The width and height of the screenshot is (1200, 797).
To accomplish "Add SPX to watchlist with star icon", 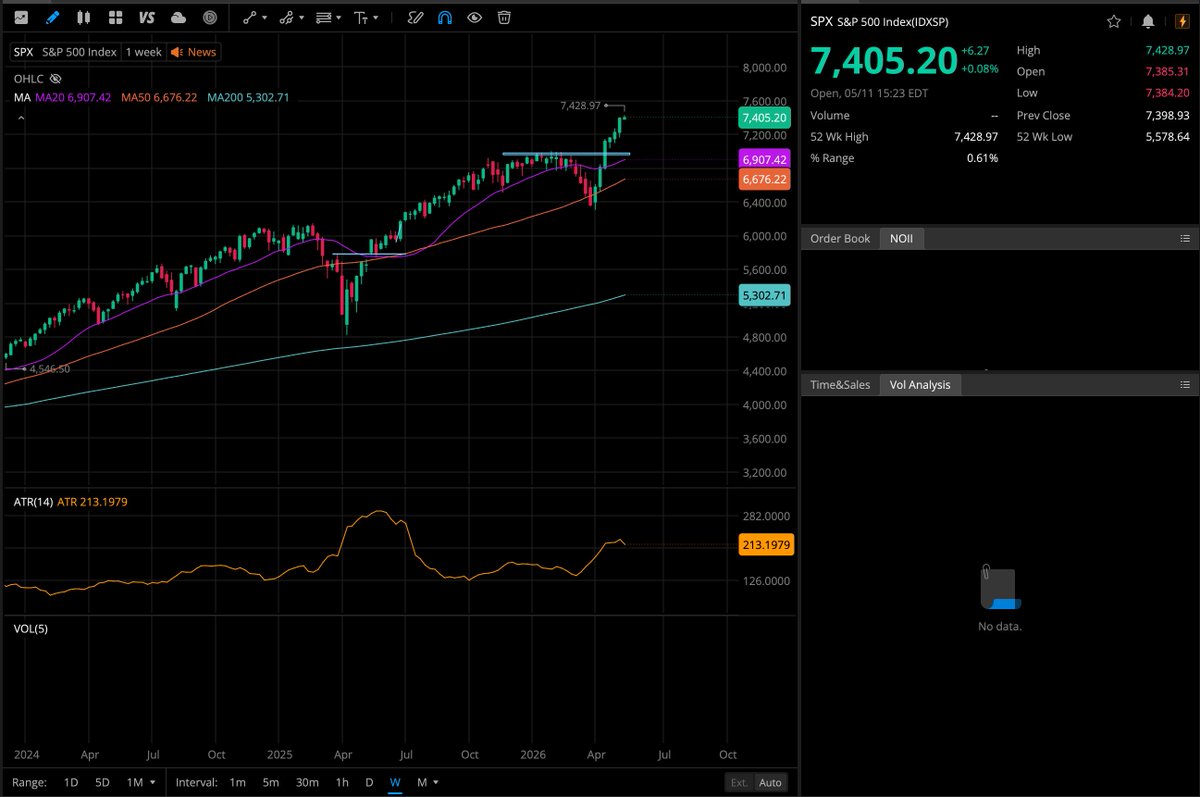I will (x=1114, y=21).
